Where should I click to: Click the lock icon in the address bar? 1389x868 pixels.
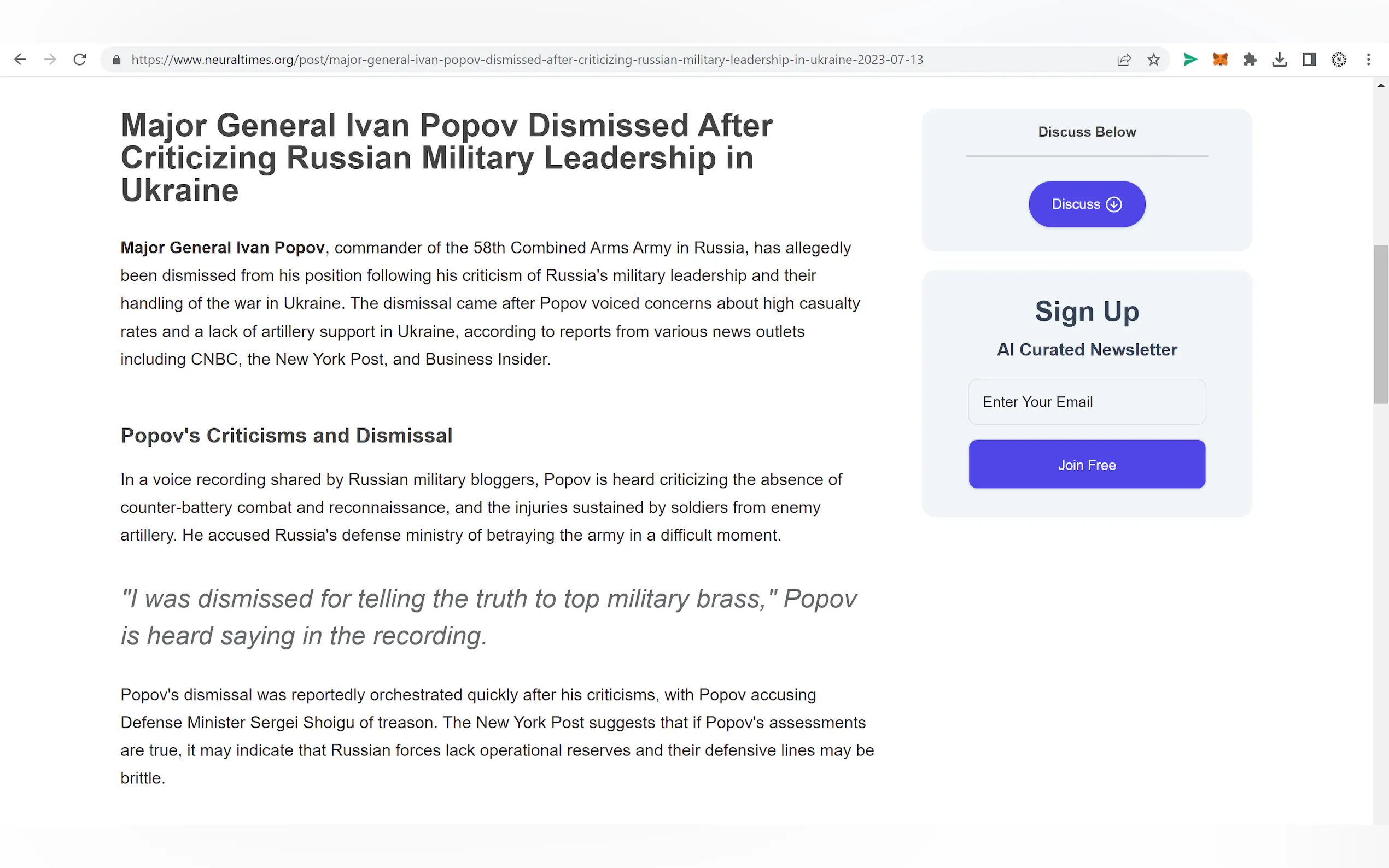point(116,60)
